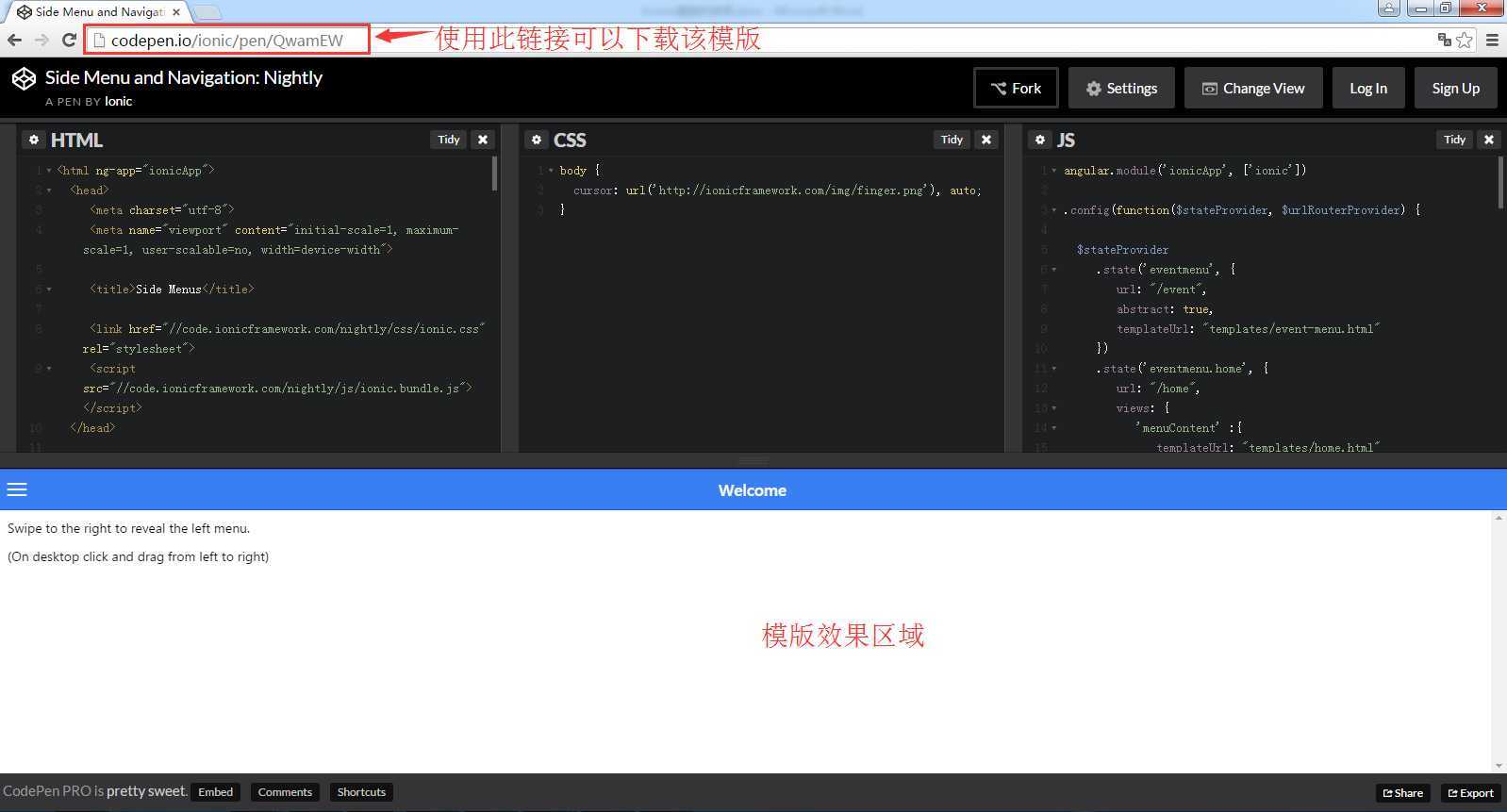Collapse the eventmenu.home state fold arrow

coord(1054,369)
